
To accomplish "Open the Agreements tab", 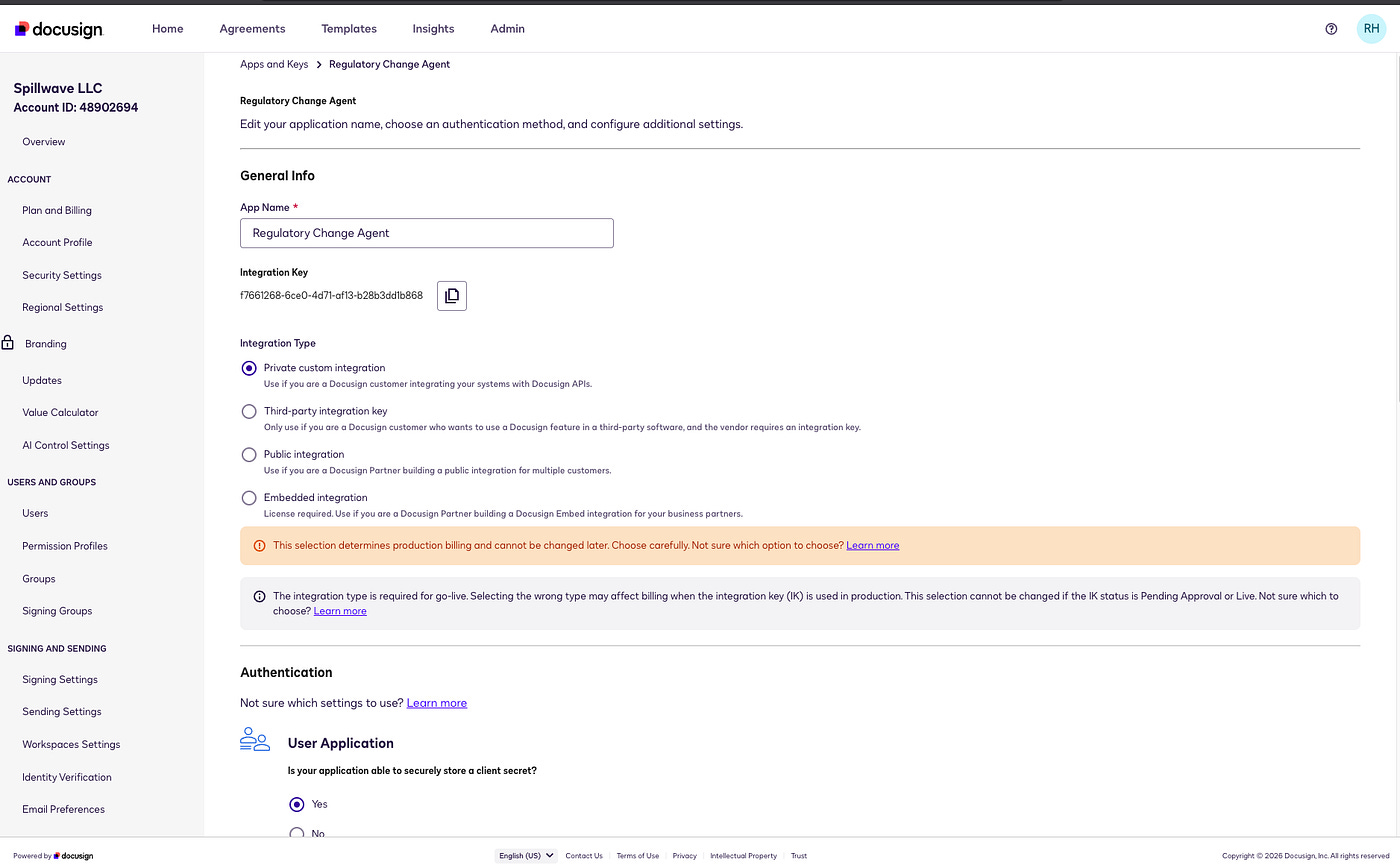I will tap(252, 29).
